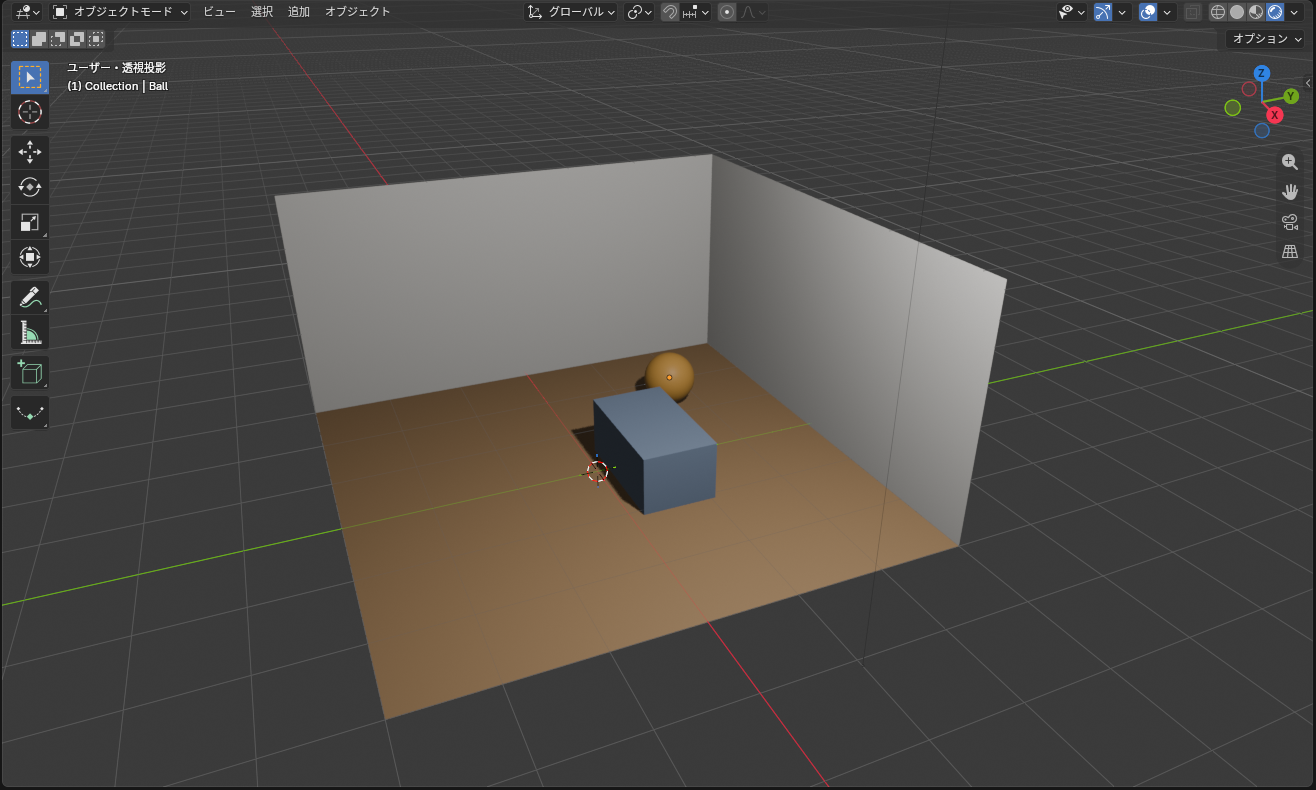Click the tool below Add Cube

[x=30, y=412]
